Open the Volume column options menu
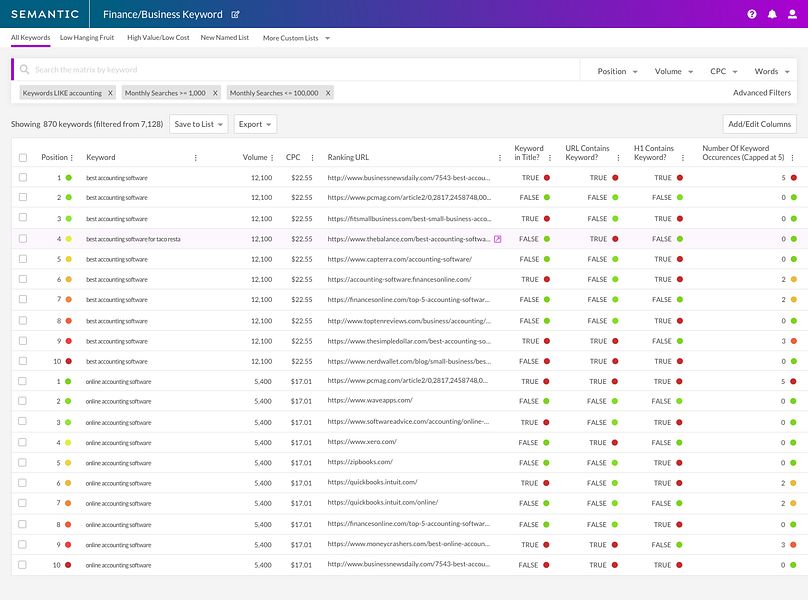This screenshot has width=808, height=600. point(272,158)
